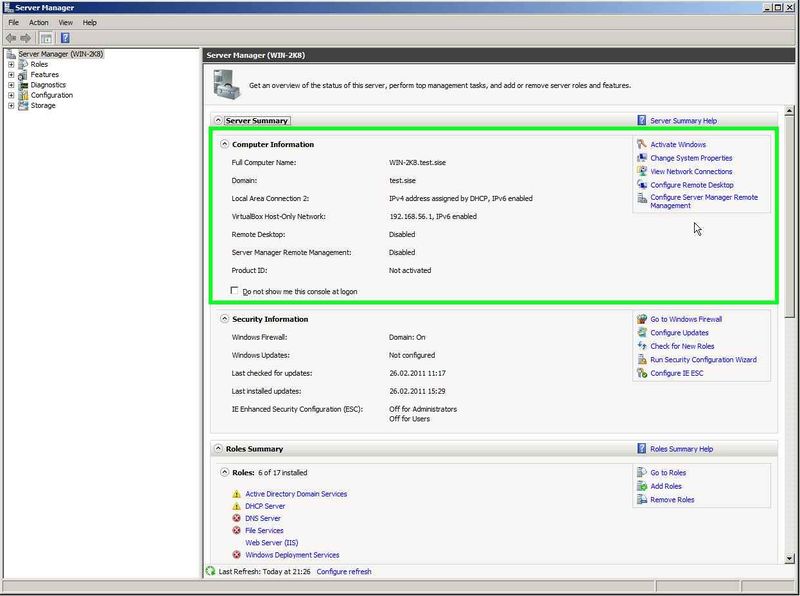Click the warning icon beside DHCP Server

click(236, 506)
